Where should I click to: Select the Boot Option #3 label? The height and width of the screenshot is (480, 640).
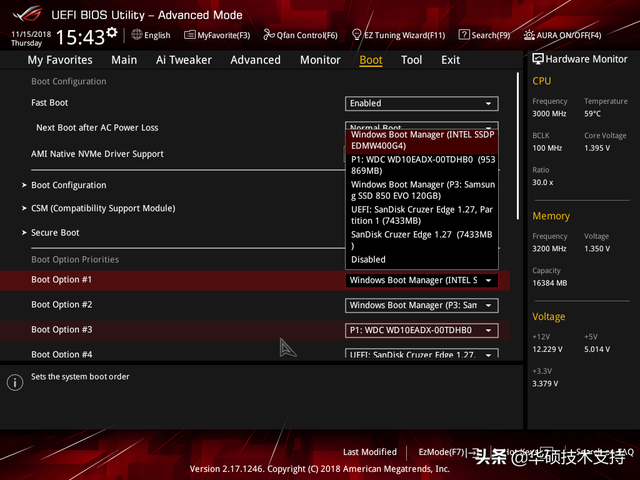point(62,329)
